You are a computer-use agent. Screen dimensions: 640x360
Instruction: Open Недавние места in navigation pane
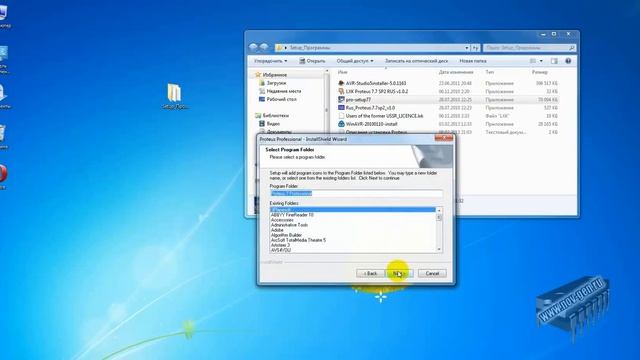pyautogui.click(x=284, y=91)
